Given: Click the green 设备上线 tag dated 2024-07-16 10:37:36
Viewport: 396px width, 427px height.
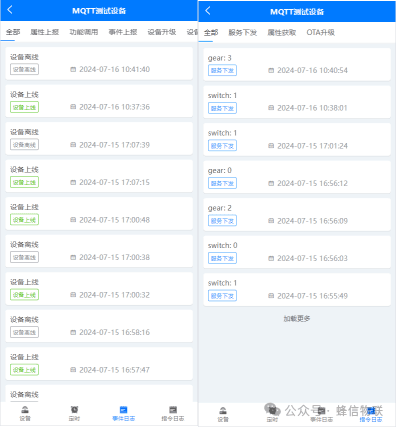Looking at the screenshot, I should coord(24,107).
